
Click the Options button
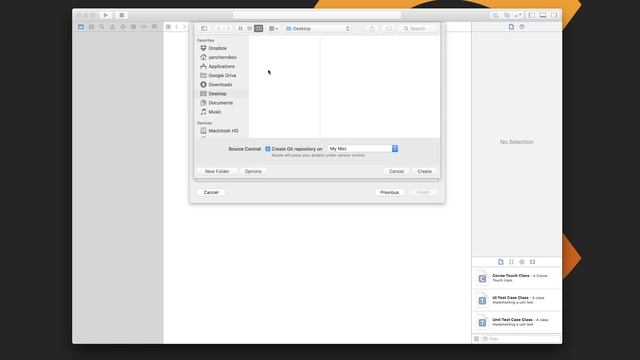click(253, 171)
